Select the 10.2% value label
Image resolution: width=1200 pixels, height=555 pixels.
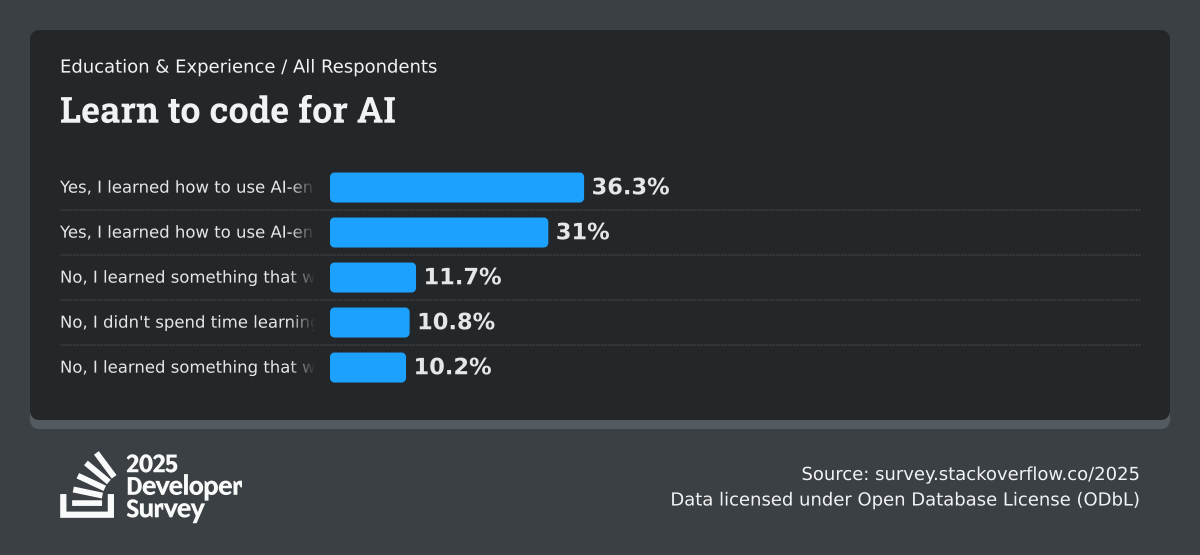[452, 367]
